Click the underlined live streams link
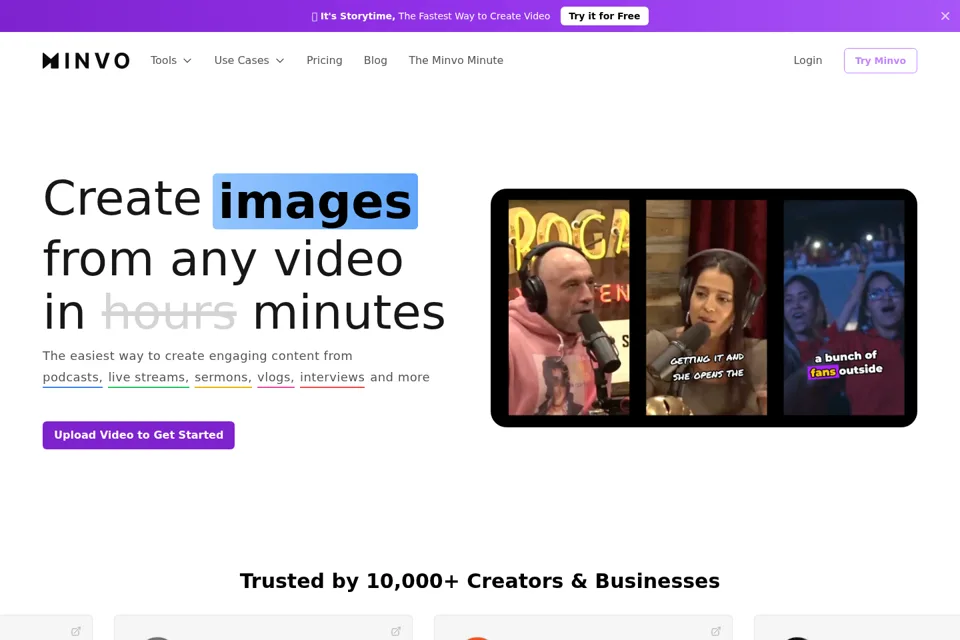The height and width of the screenshot is (640, 960). 149,377
